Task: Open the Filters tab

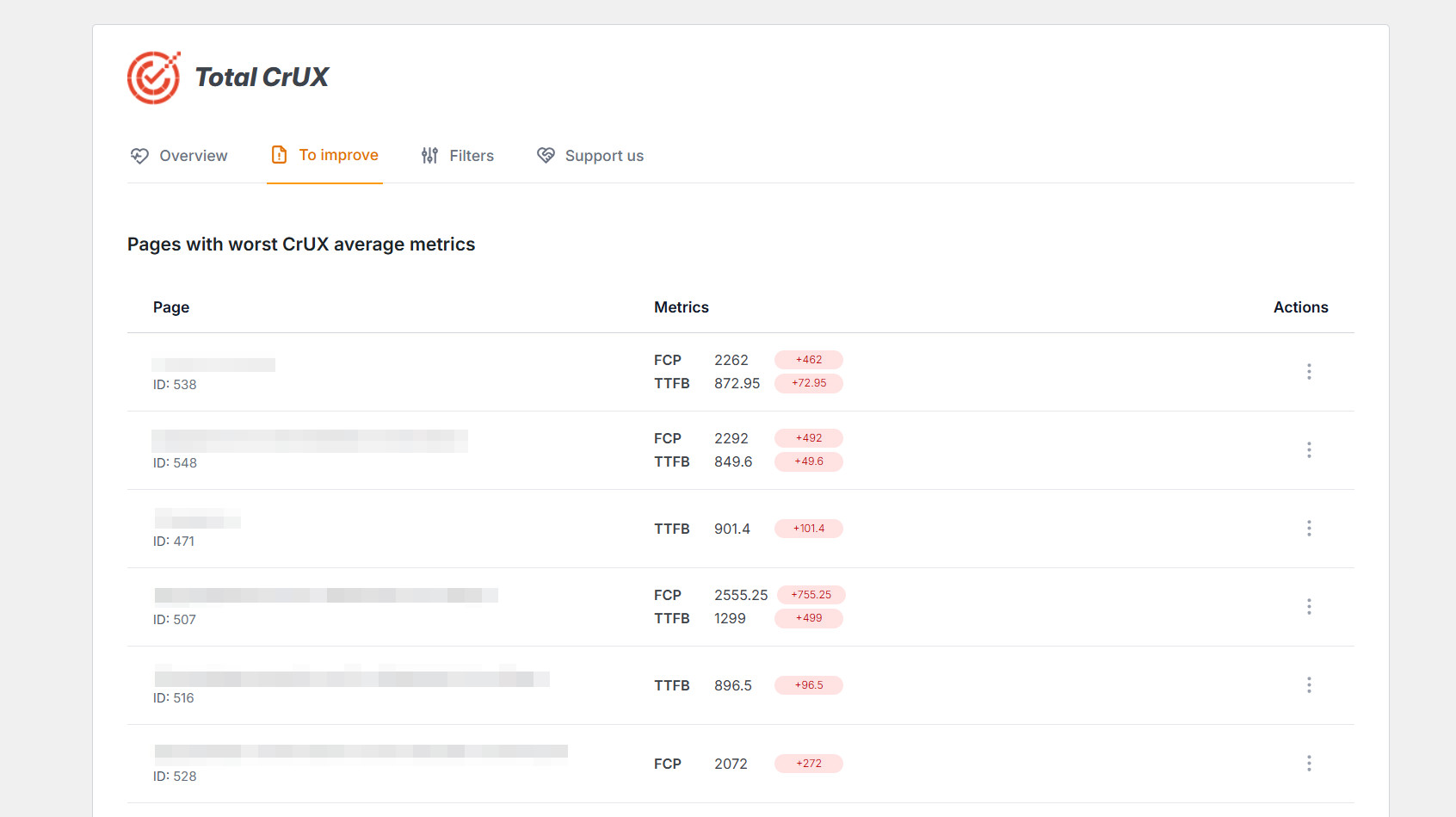Action: [x=471, y=156]
